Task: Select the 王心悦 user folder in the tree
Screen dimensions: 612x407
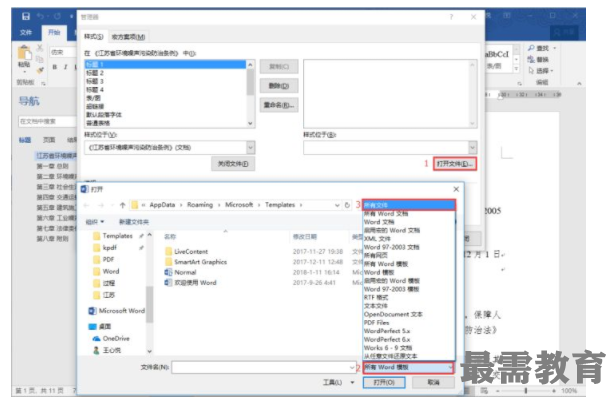Action: [x=107, y=350]
